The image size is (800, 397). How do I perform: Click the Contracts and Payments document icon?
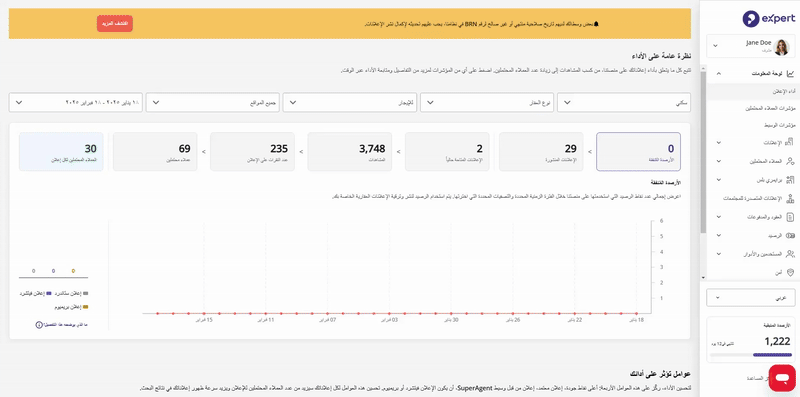(x=790, y=217)
